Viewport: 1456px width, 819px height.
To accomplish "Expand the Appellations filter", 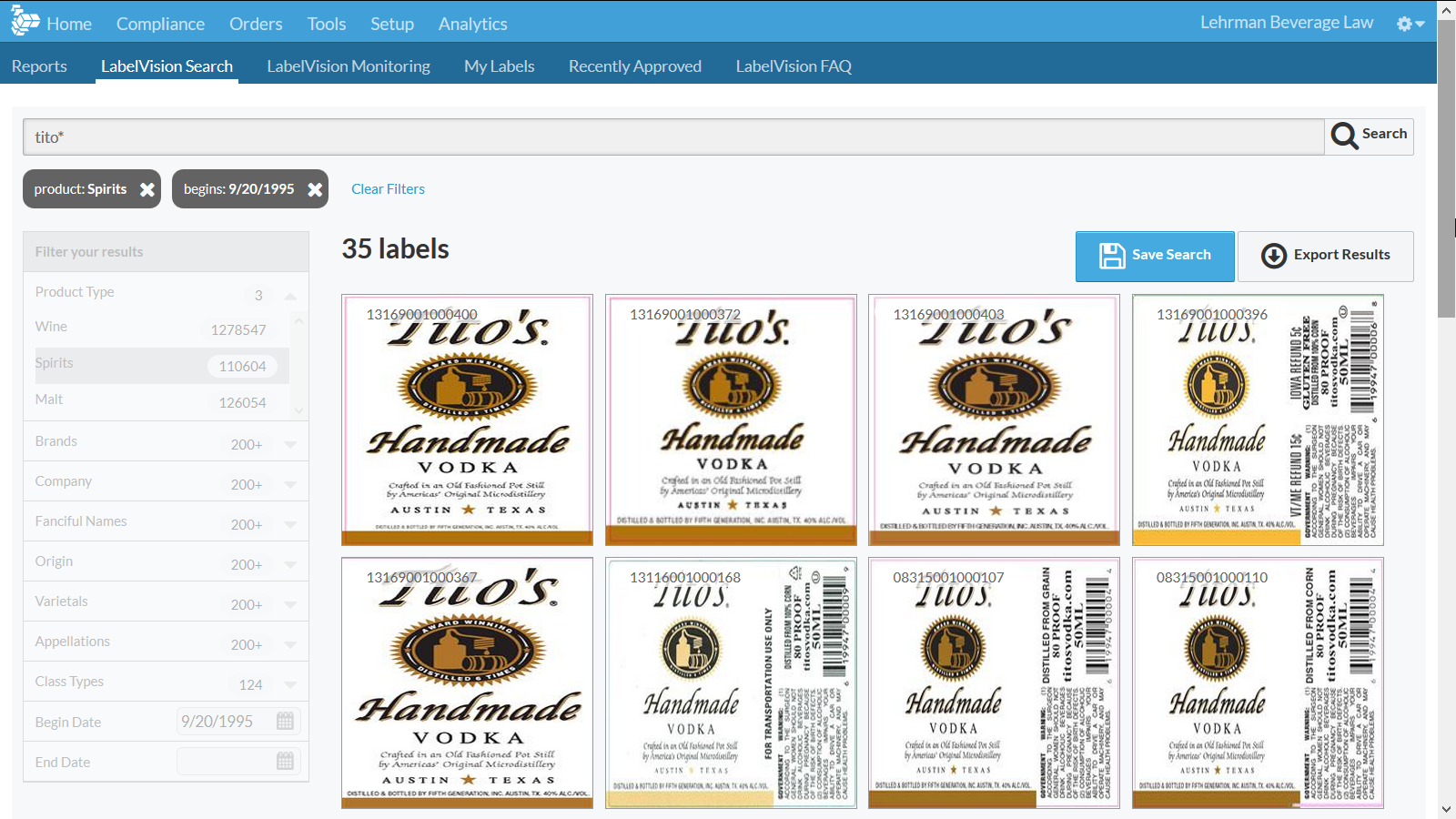I will 290,645.
